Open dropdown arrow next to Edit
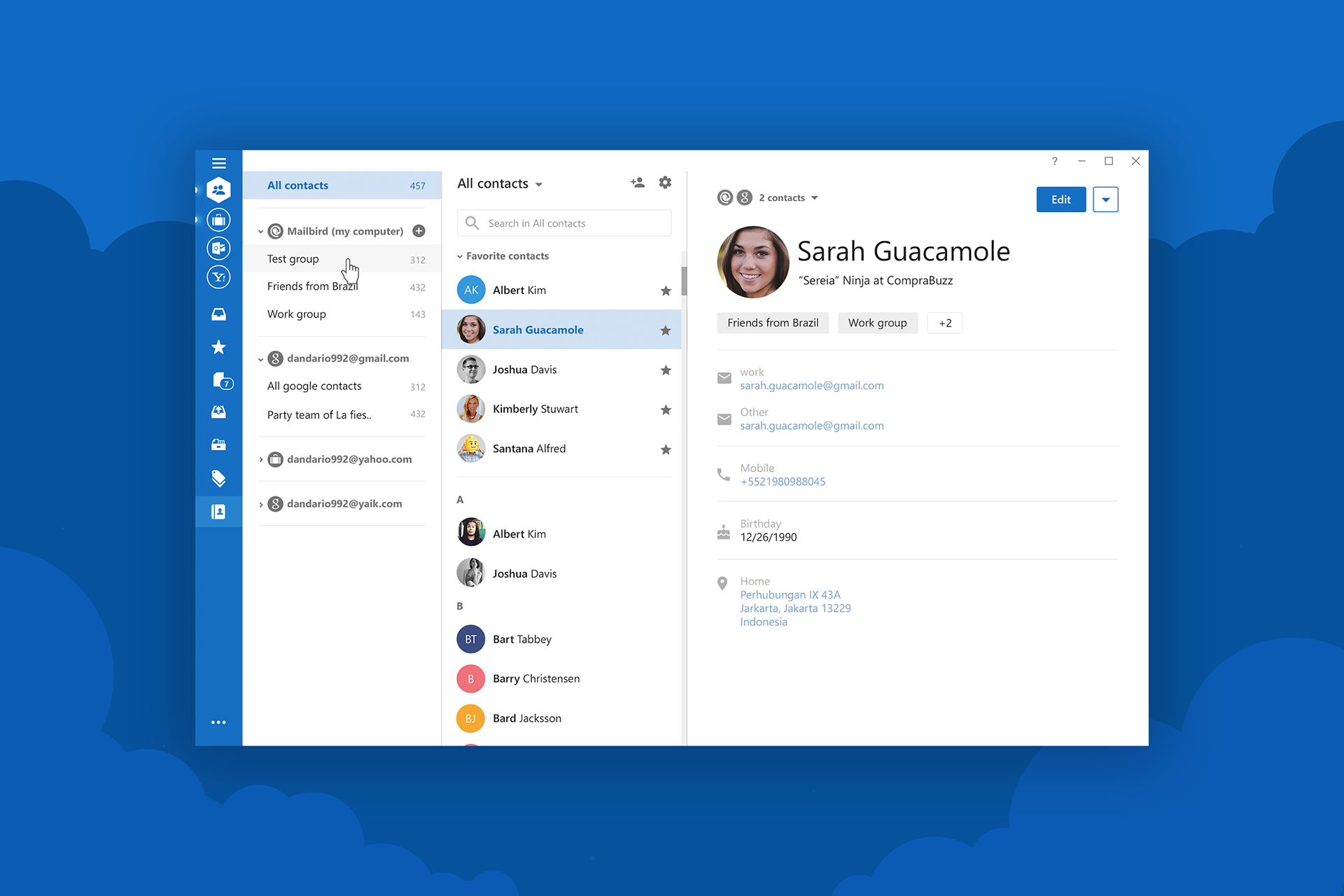The width and height of the screenshot is (1344, 896). (x=1105, y=199)
